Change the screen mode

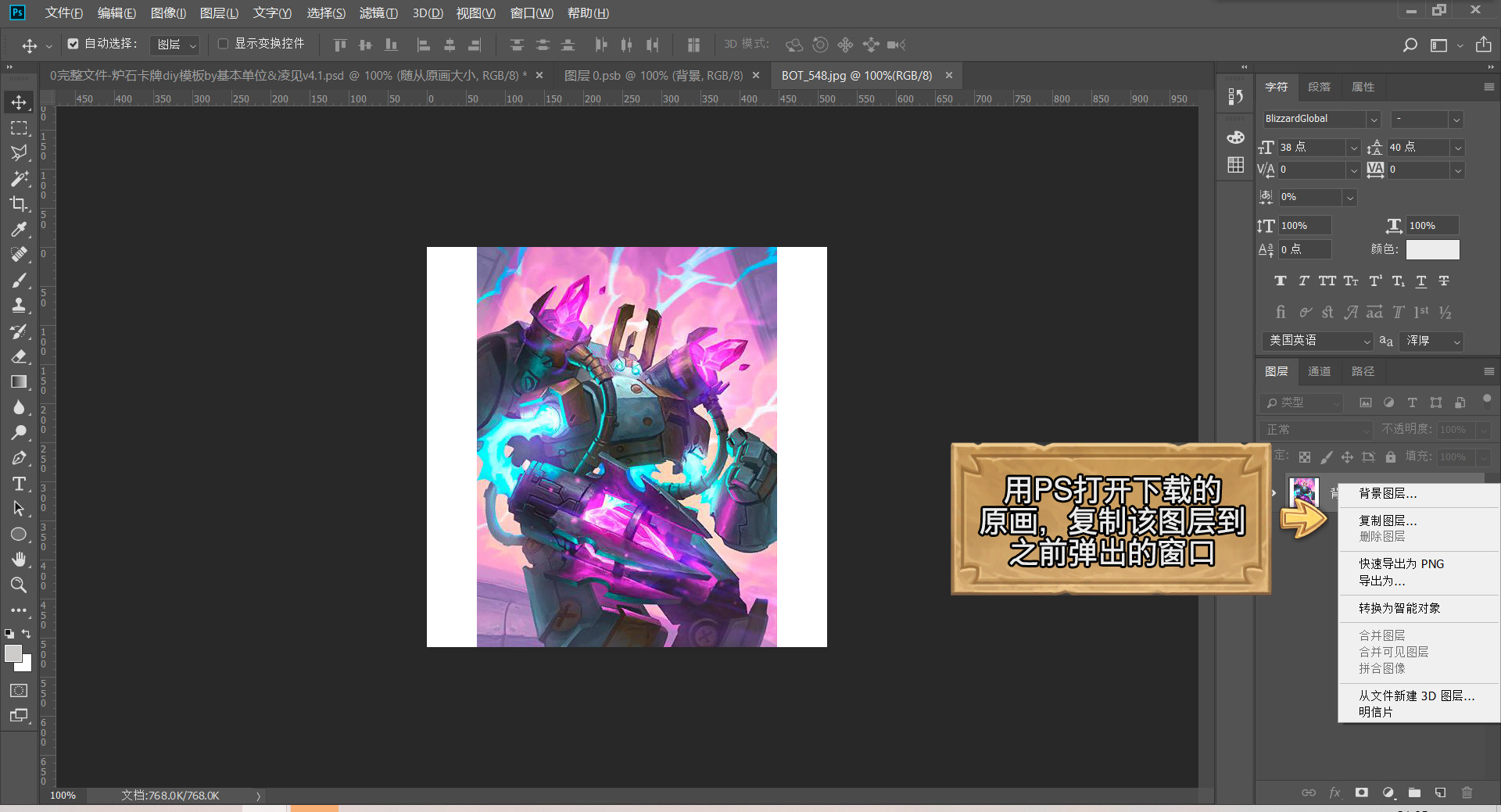pyautogui.click(x=19, y=715)
